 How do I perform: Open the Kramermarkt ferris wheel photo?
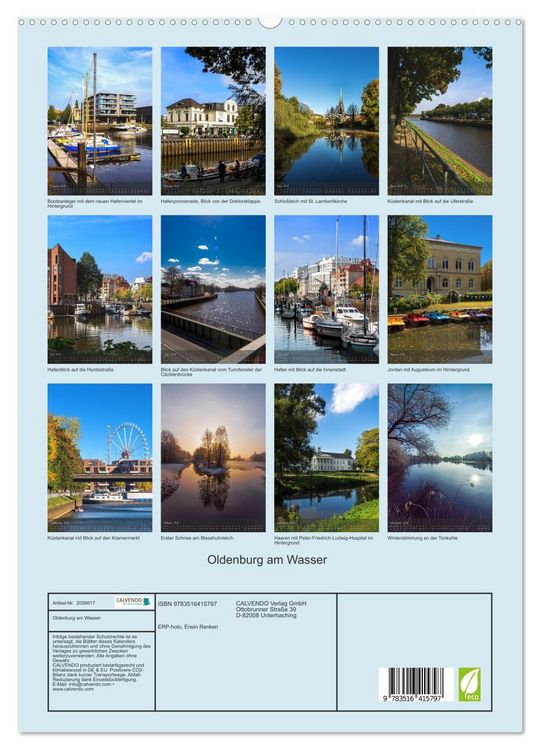(100, 458)
